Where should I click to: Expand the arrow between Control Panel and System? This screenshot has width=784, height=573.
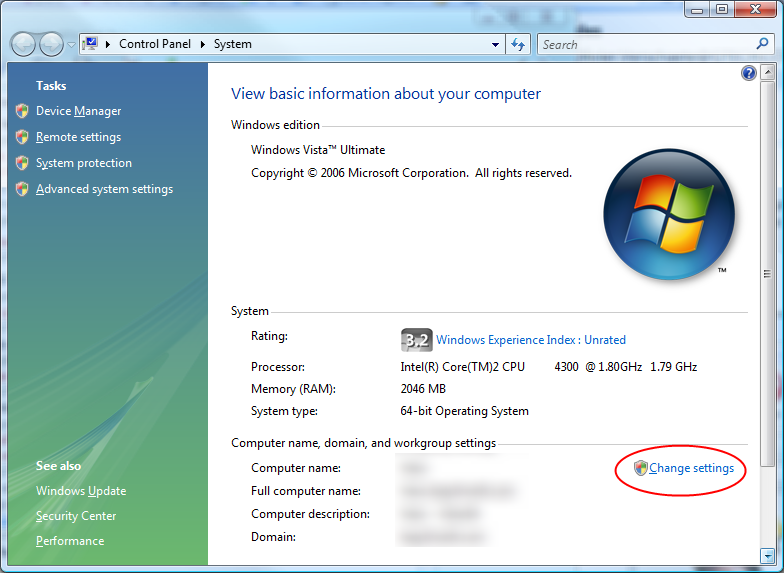pos(202,44)
